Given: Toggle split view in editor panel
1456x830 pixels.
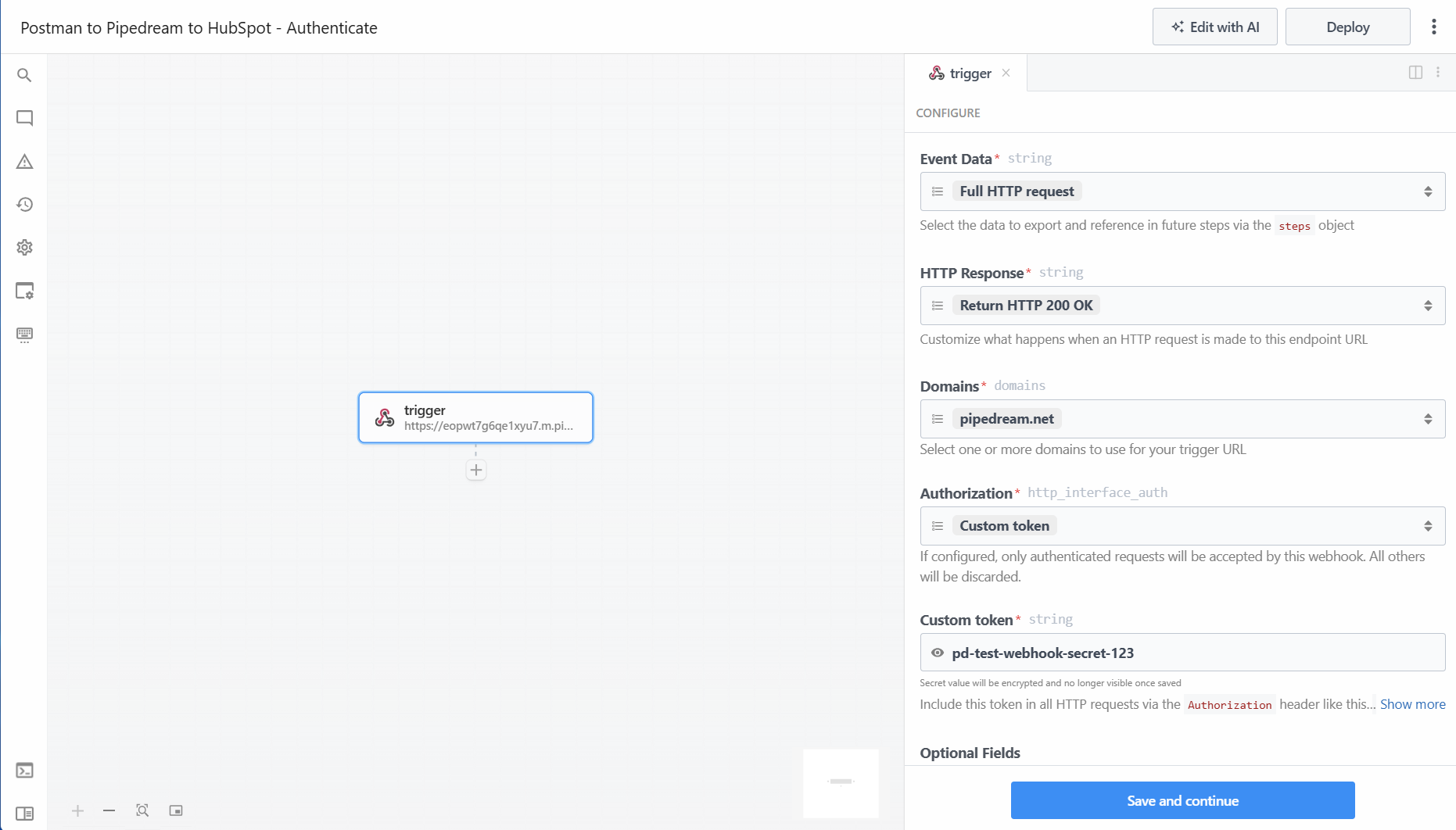Looking at the screenshot, I should point(1415,72).
